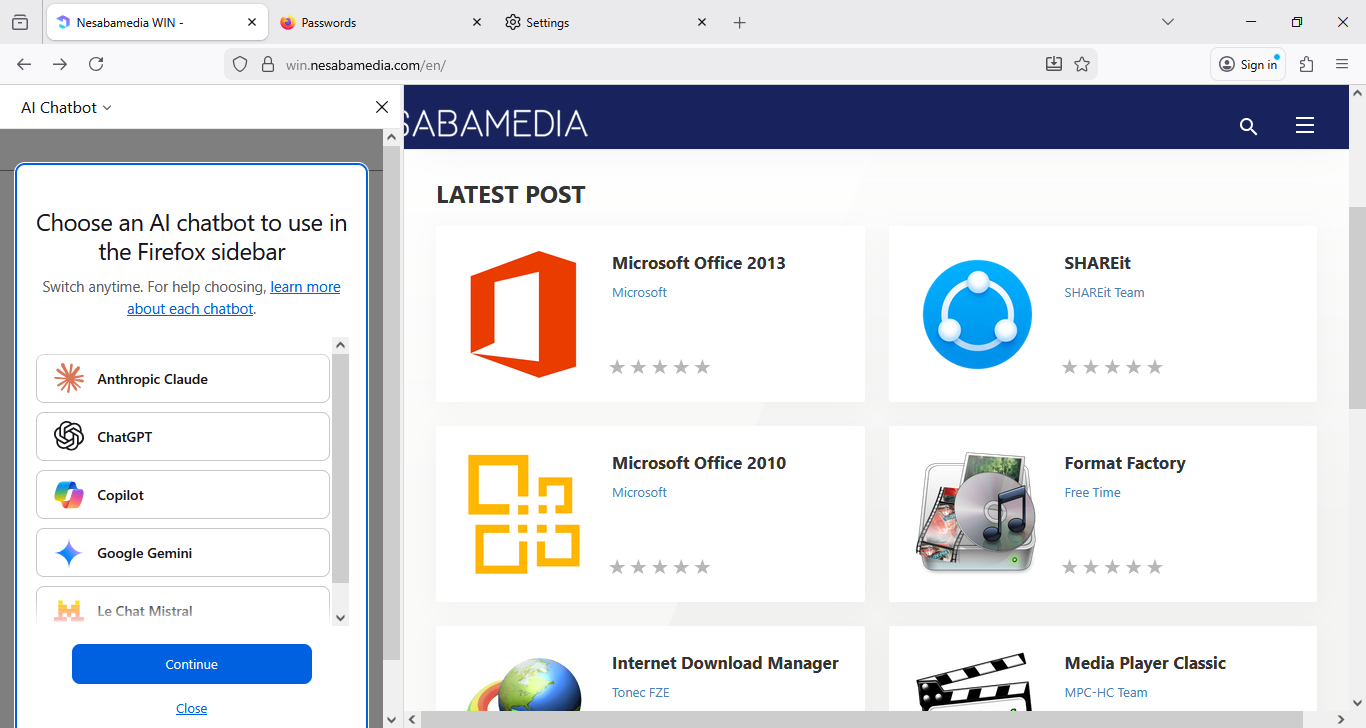Click the install site as app icon

coord(1053,64)
